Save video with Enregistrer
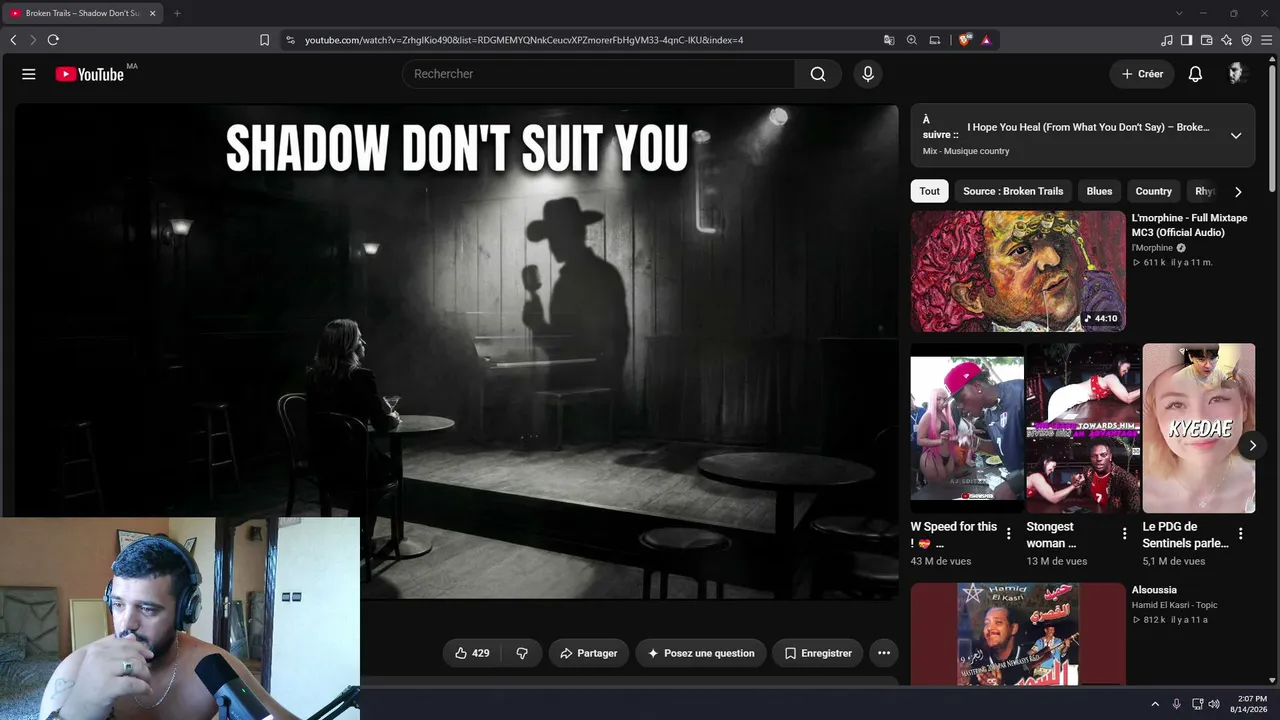Screen dimensions: 1280x720 click(x=818, y=653)
